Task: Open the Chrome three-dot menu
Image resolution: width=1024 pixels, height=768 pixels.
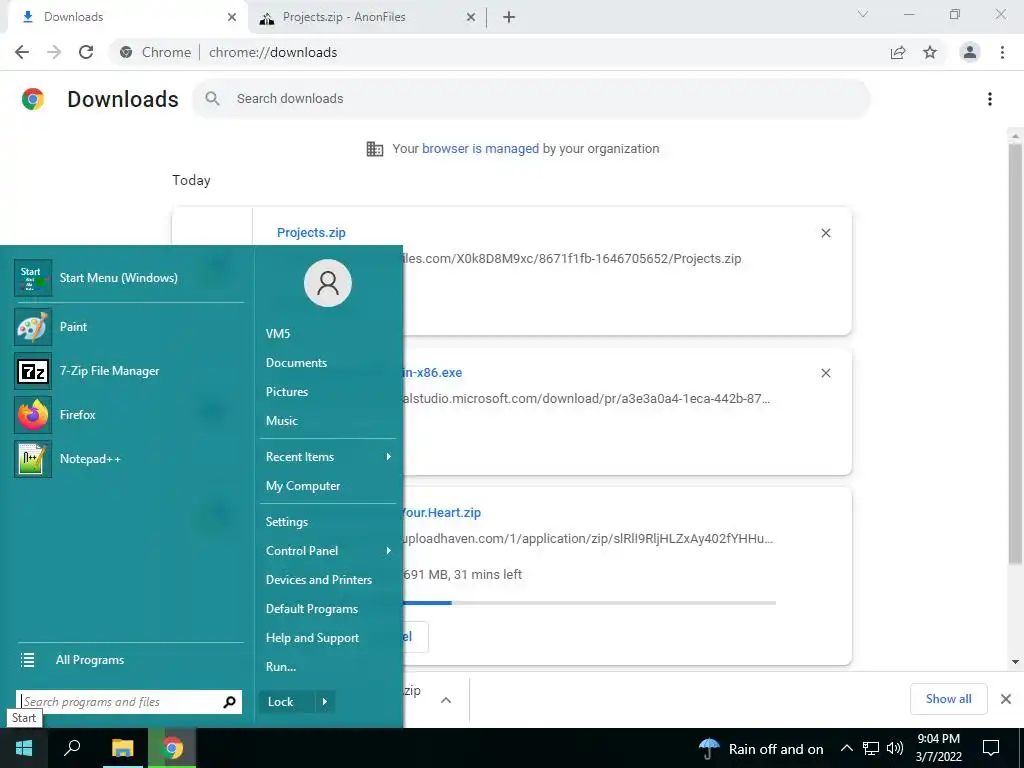Action: click(x=1002, y=52)
